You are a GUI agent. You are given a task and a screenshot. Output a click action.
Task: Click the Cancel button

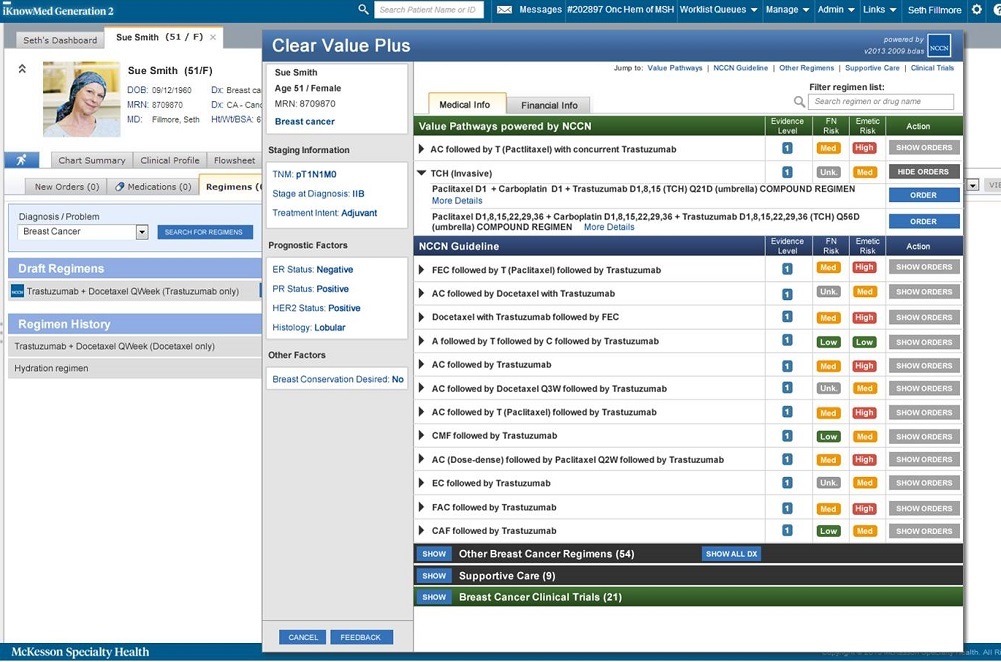pos(303,637)
